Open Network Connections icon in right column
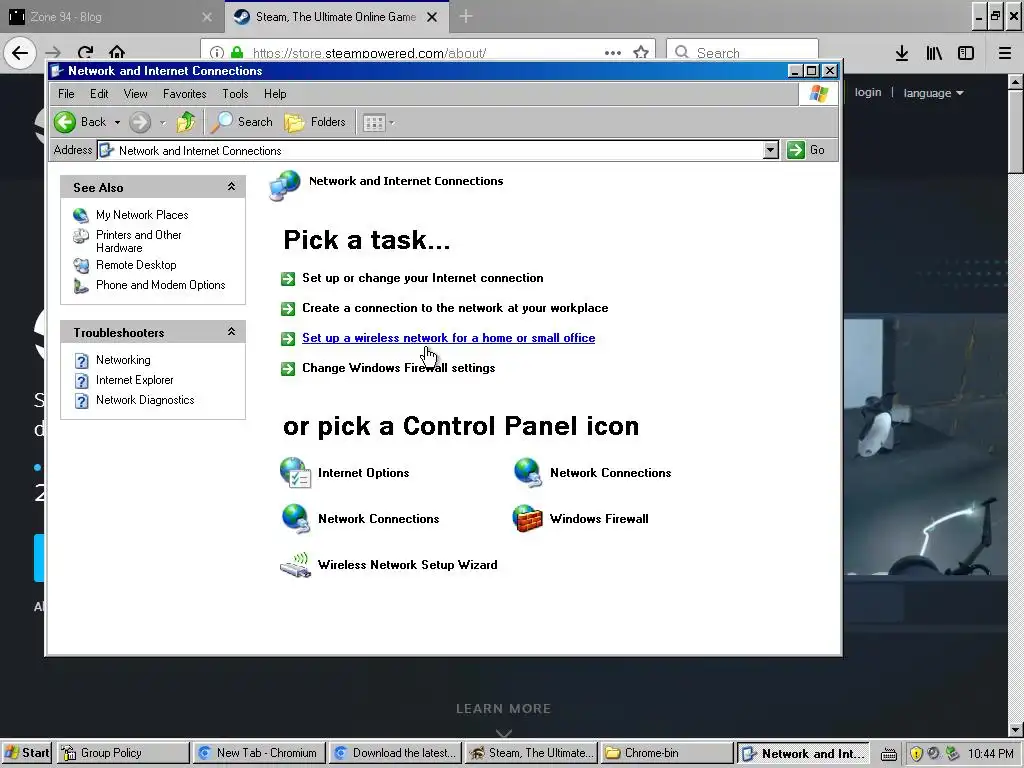This screenshot has width=1024, height=768. click(528, 473)
